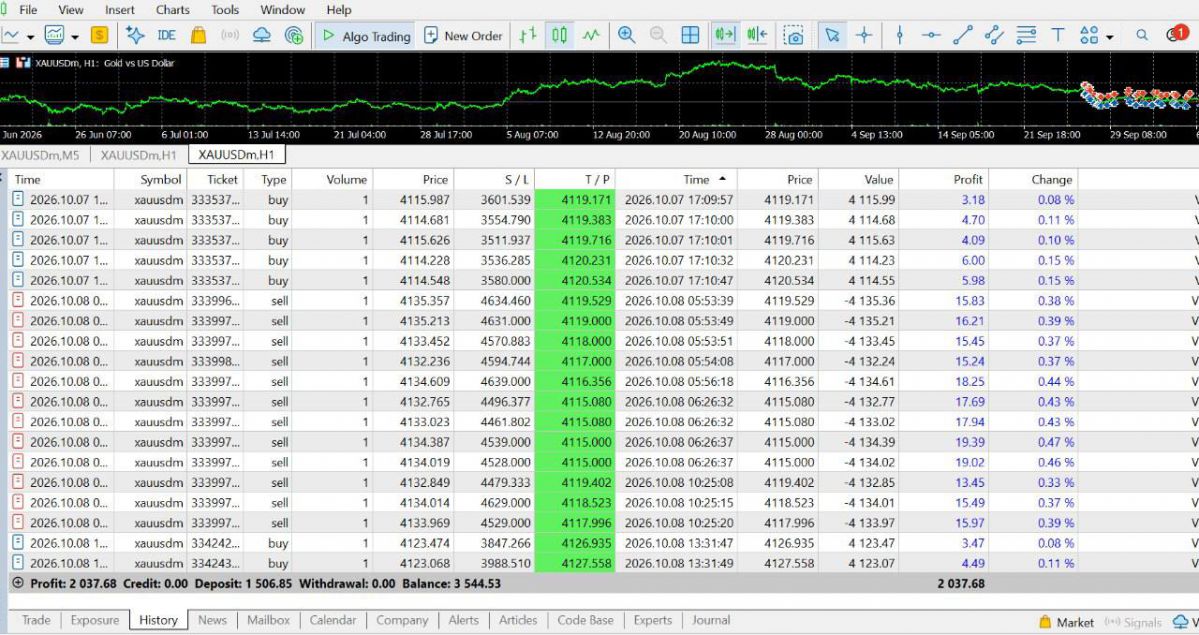
Task: Switch chart to line chart mode
Action: click(x=591, y=35)
